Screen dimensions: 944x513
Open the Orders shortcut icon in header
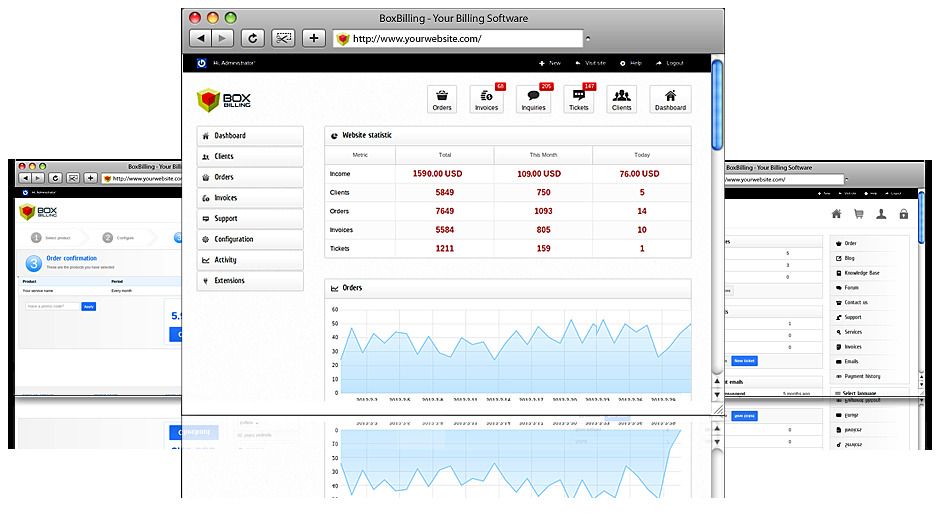(x=442, y=99)
